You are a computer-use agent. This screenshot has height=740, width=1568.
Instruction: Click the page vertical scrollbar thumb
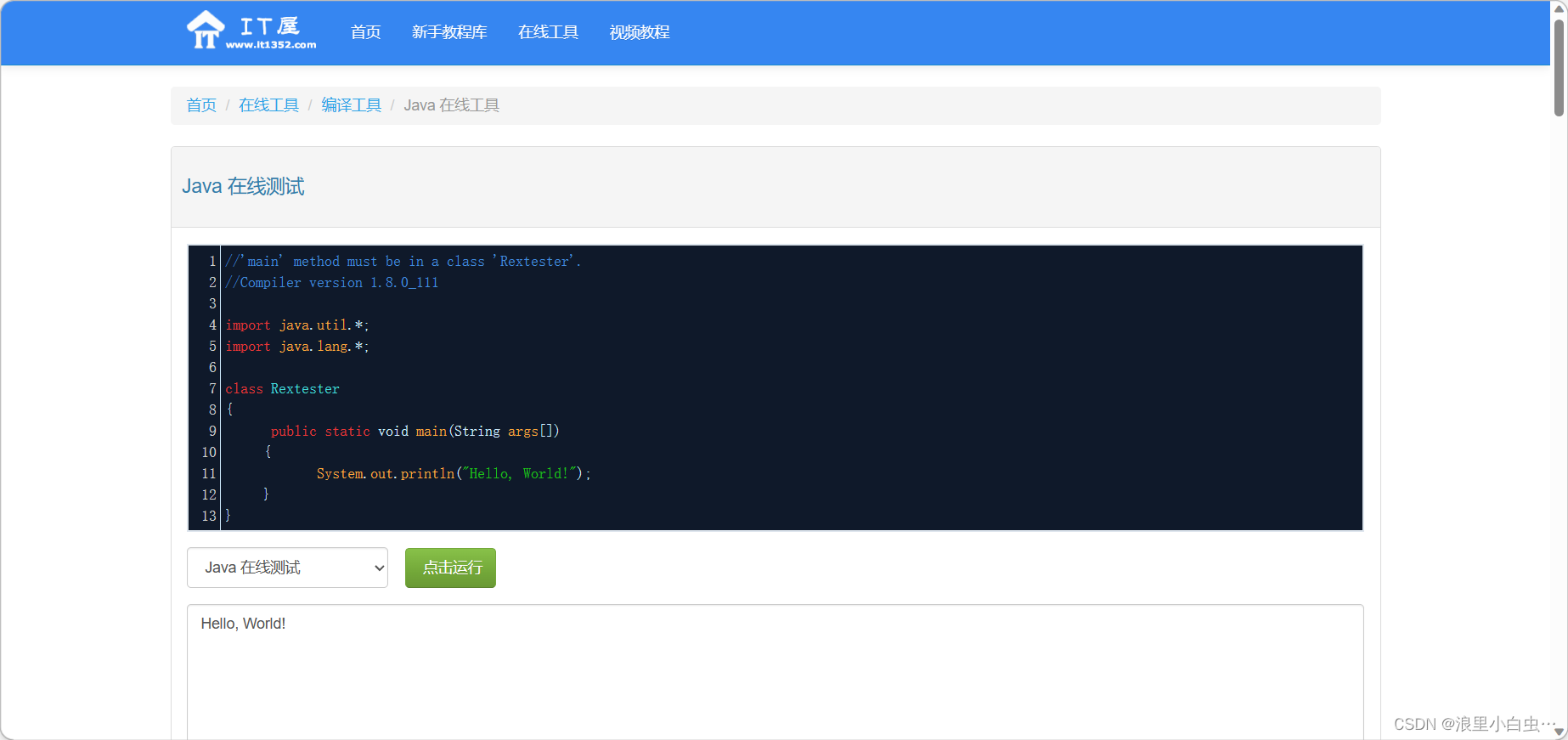click(1560, 68)
